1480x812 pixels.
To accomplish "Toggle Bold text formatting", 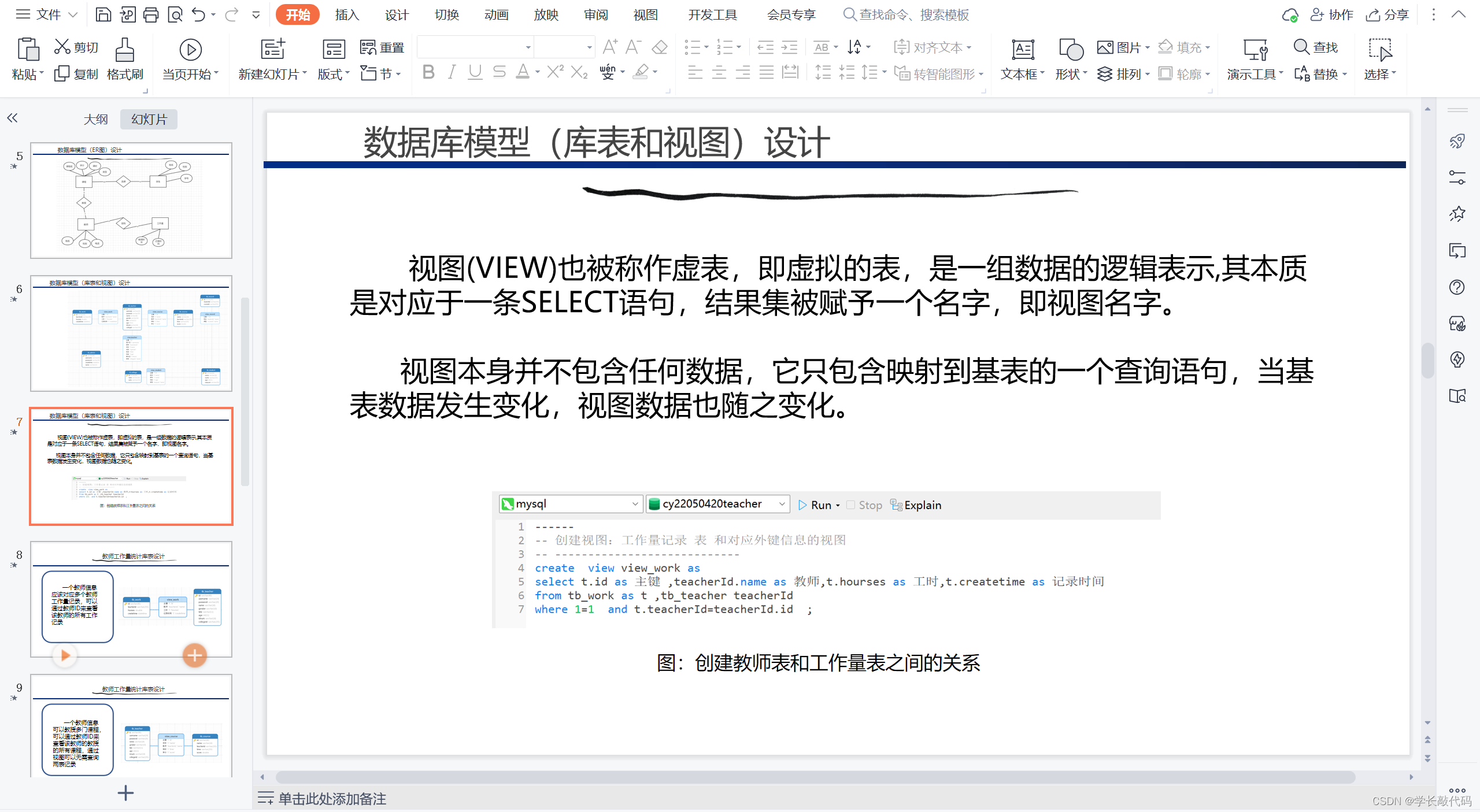I will click(x=428, y=72).
